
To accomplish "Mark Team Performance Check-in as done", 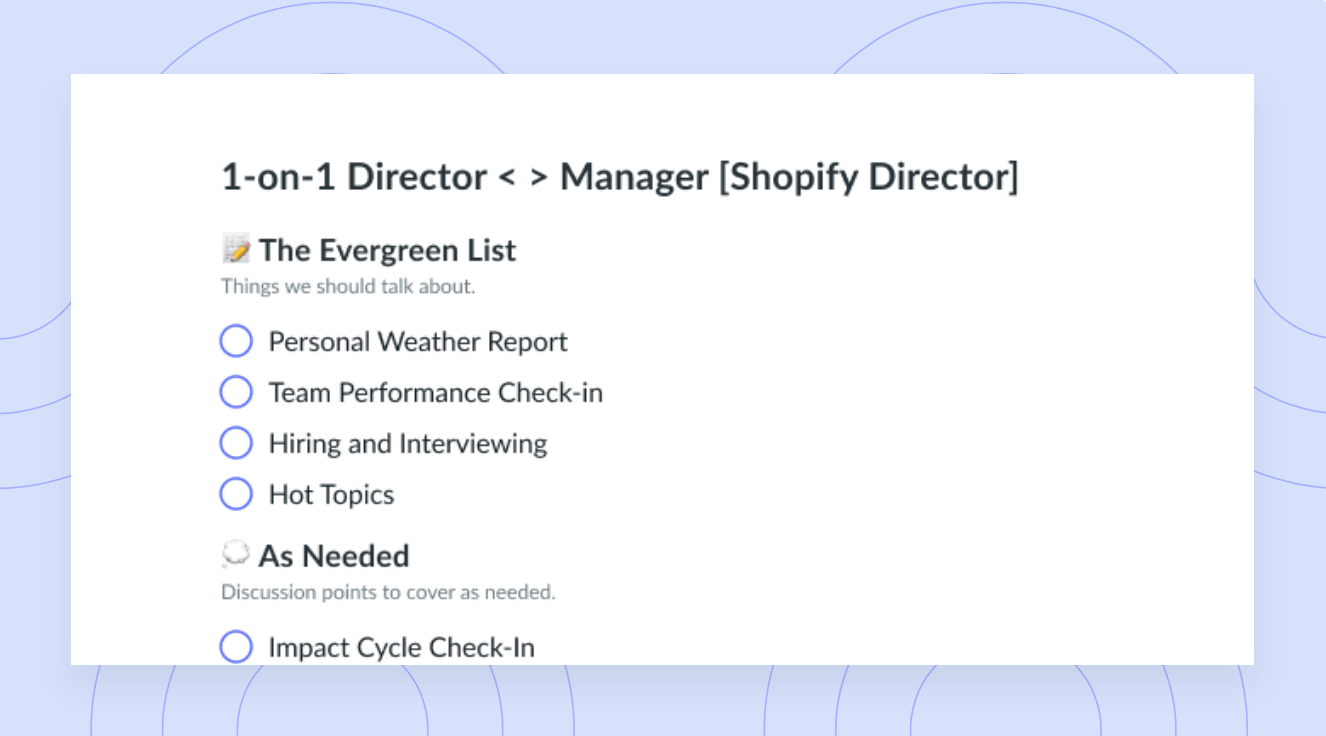I will (236, 393).
